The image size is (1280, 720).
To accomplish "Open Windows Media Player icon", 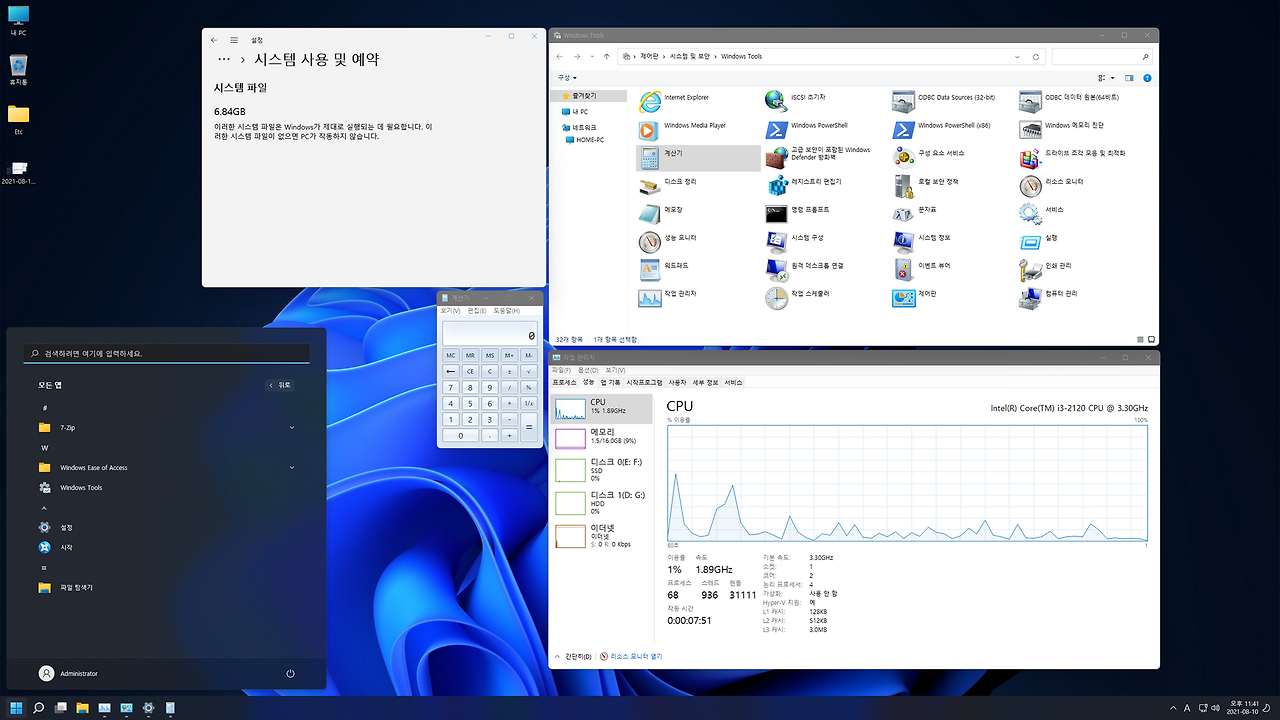I will click(x=649, y=129).
